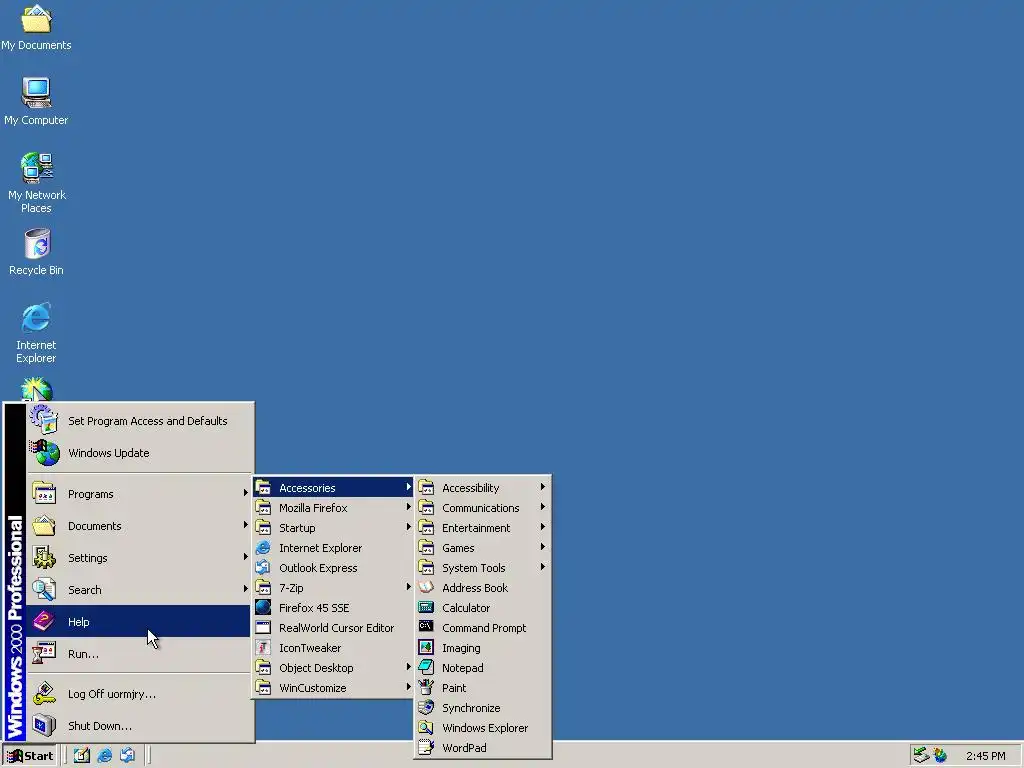Click the colorful tray icon beside the clock
1024x768 pixels.
(x=940, y=756)
